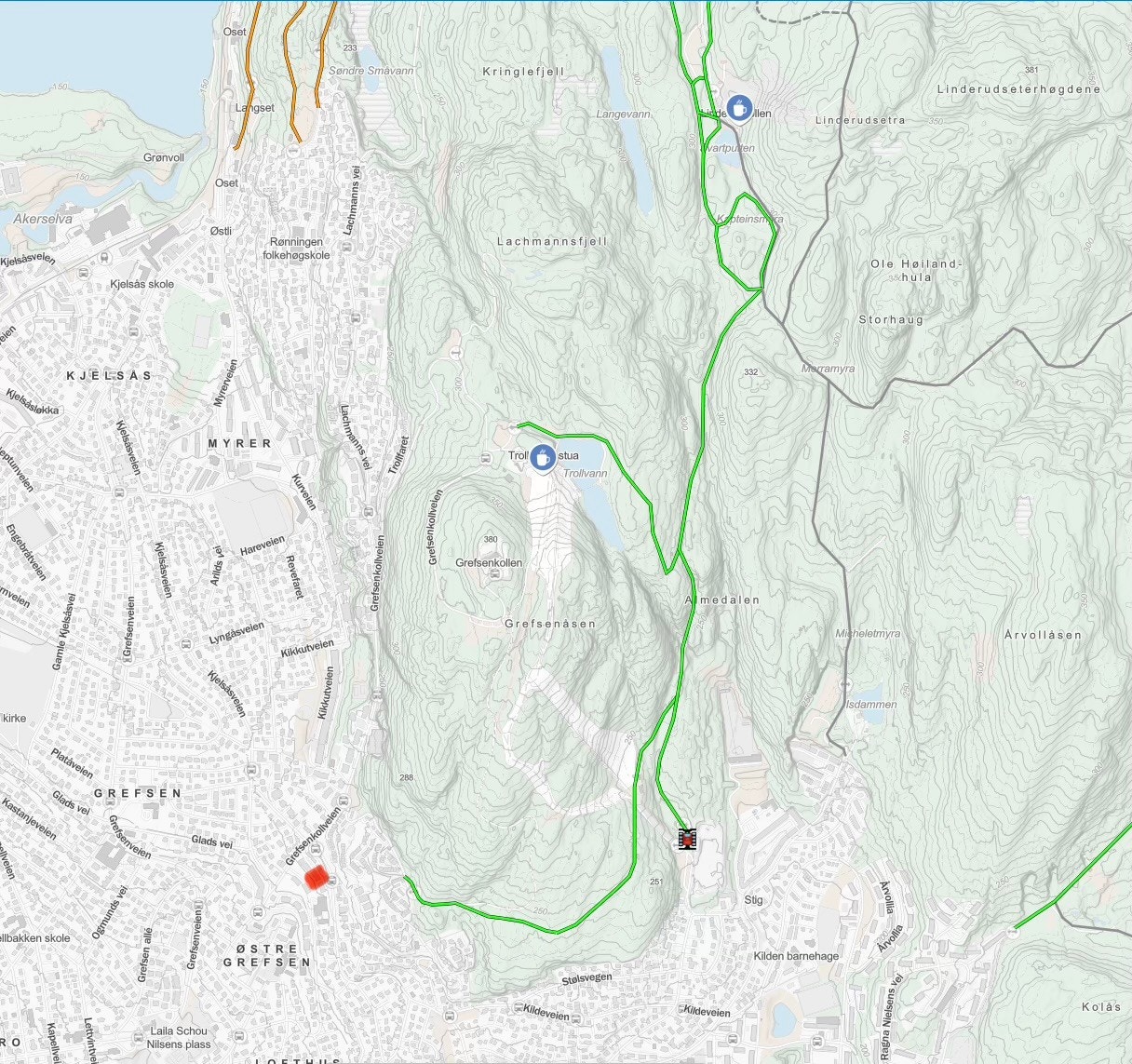The image size is (1132, 1064).
Task: Select the Grefsenkollen summit label
Action: pyautogui.click(x=489, y=563)
